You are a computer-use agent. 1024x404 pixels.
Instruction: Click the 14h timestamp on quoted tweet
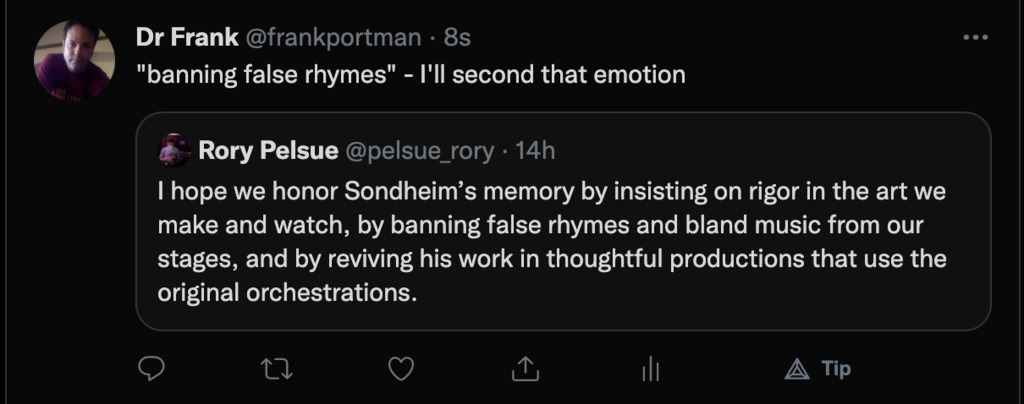pyautogui.click(x=534, y=151)
